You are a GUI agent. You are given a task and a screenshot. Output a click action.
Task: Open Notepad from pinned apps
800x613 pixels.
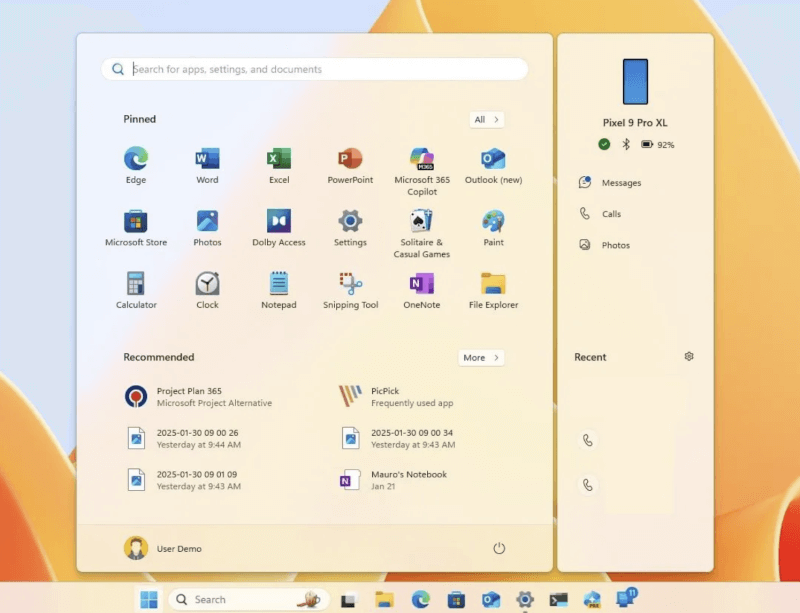pos(279,290)
